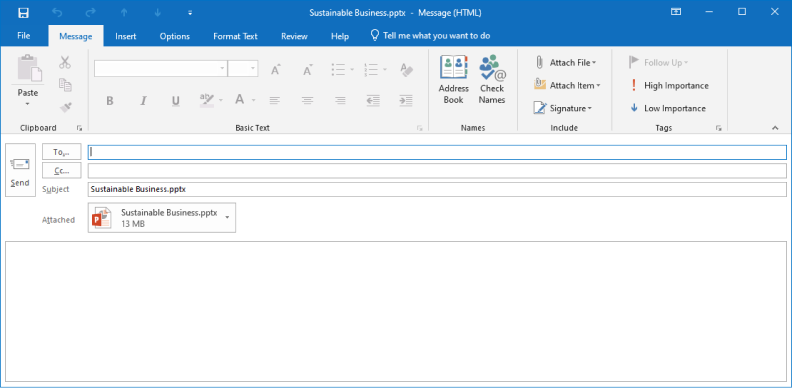The height and width of the screenshot is (388, 792).
Task: Open the File tab
Action: click(24, 36)
